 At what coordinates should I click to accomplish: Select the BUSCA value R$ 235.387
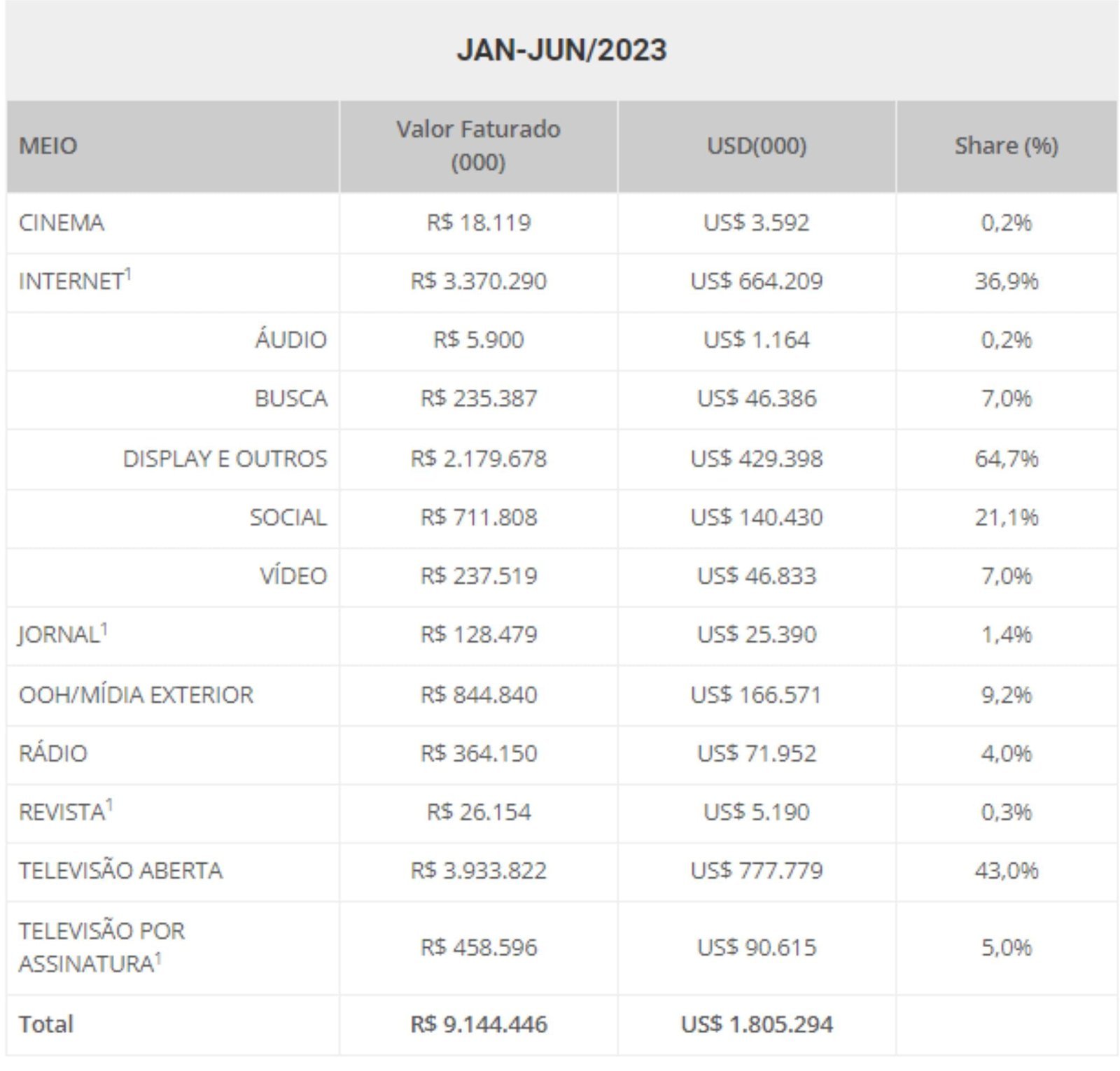click(478, 398)
